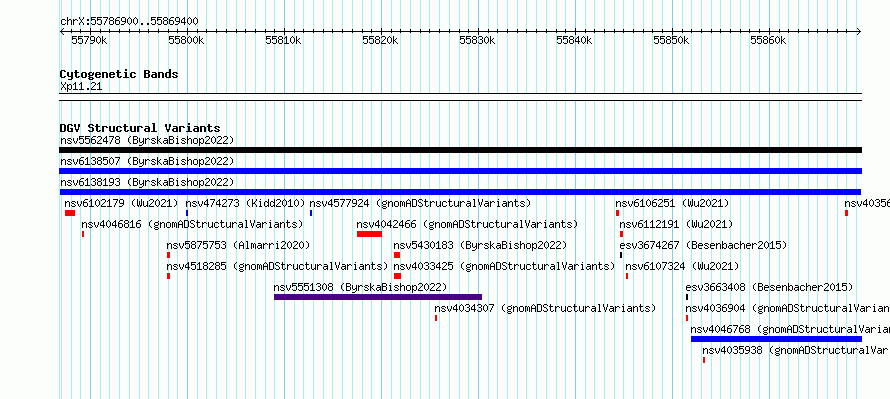Click the nsv4518285 red variant marker
890x399 pixels.
[x=168, y=276]
